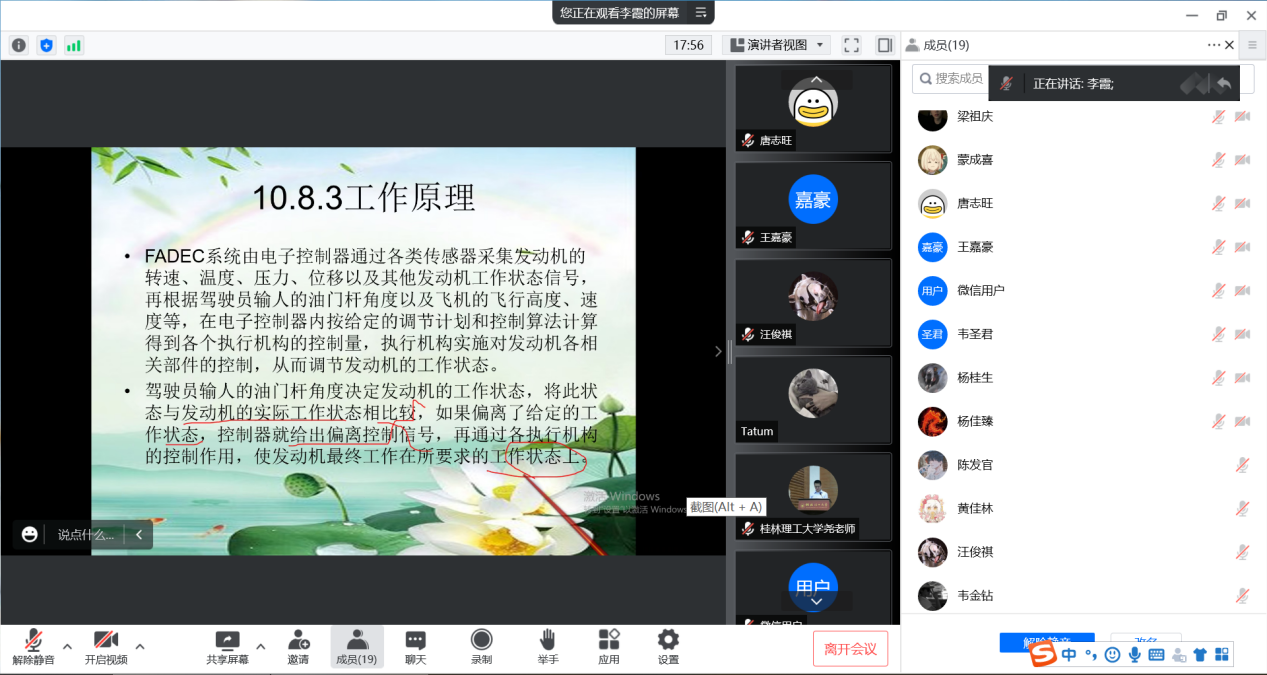Open the 演讲者视图 view dropdown
Viewport: 1267px width, 675px height.
click(x=777, y=45)
